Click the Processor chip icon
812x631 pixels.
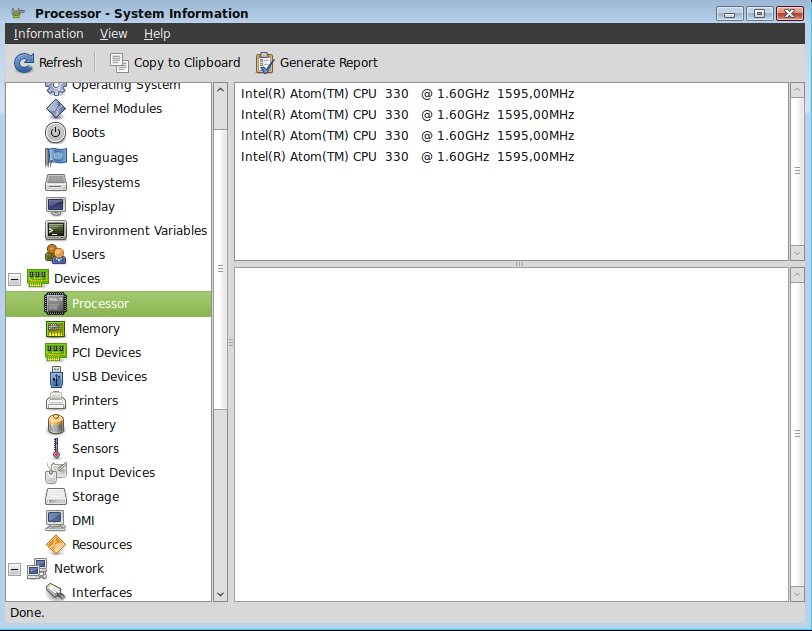(x=55, y=304)
